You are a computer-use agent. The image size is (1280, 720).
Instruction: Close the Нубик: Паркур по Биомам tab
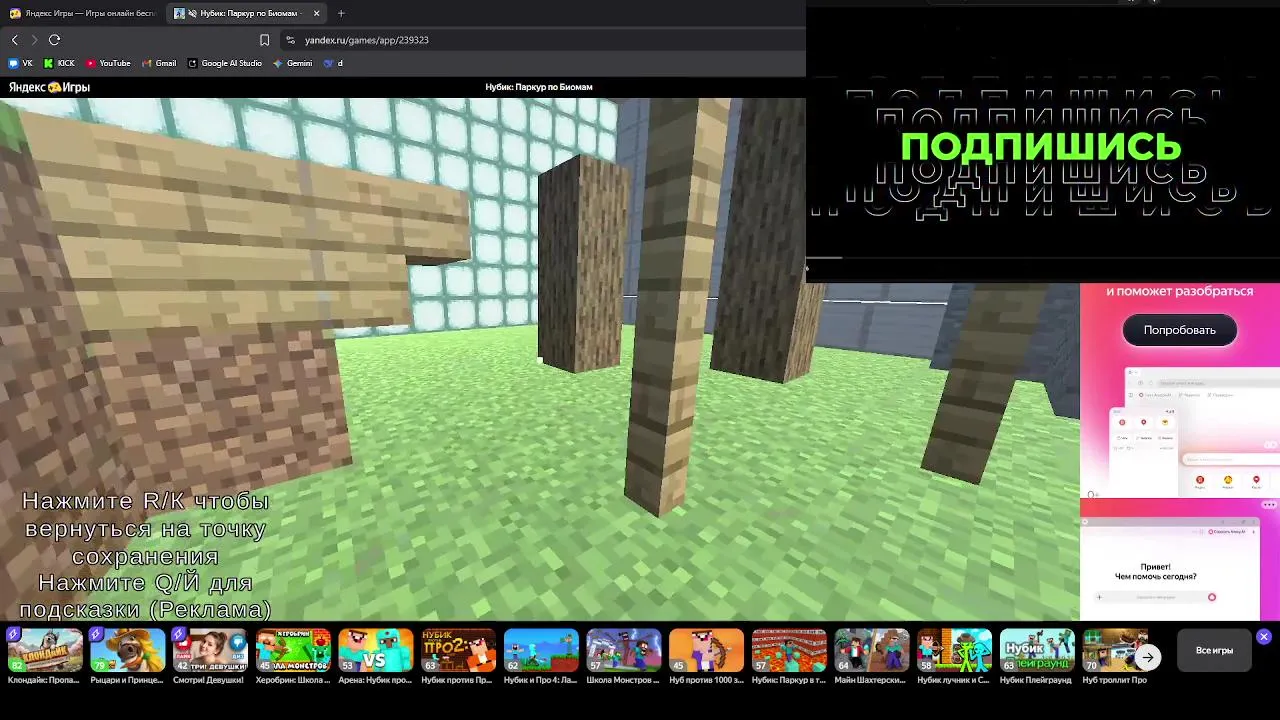[317, 13]
